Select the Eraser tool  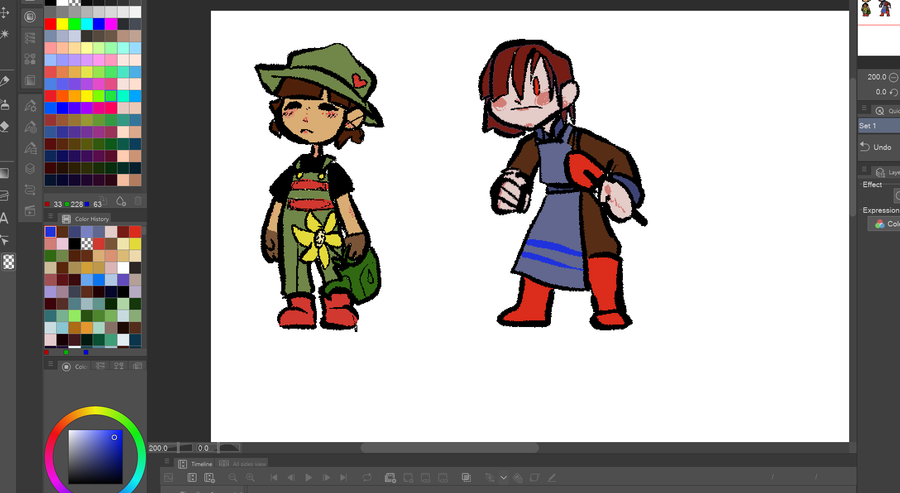coord(4,126)
